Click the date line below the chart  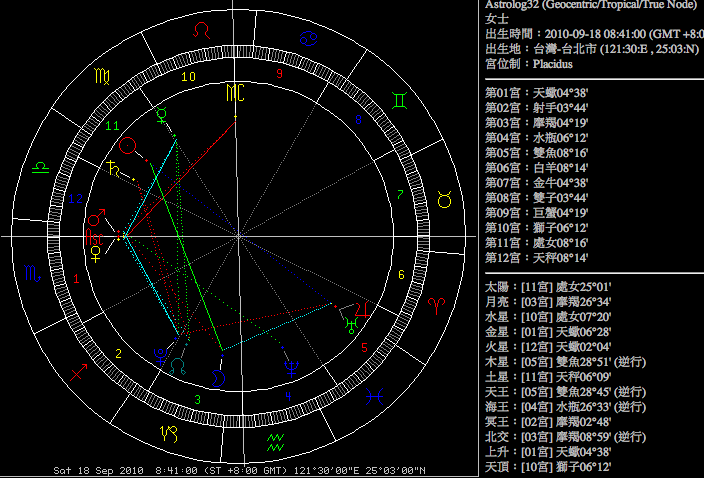(x=240, y=470)
